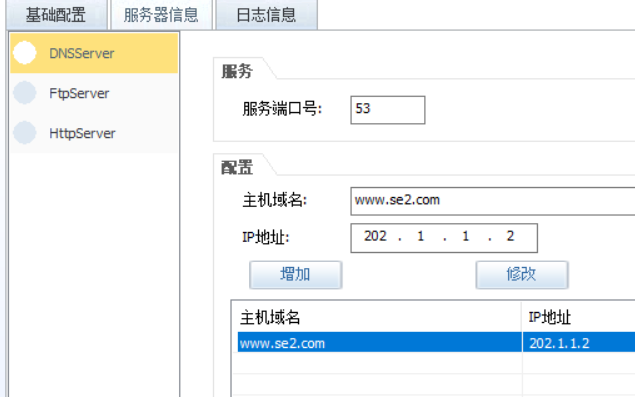Open the 服务器信息 tab
The image size is (635, 397).
click(161, 15)
